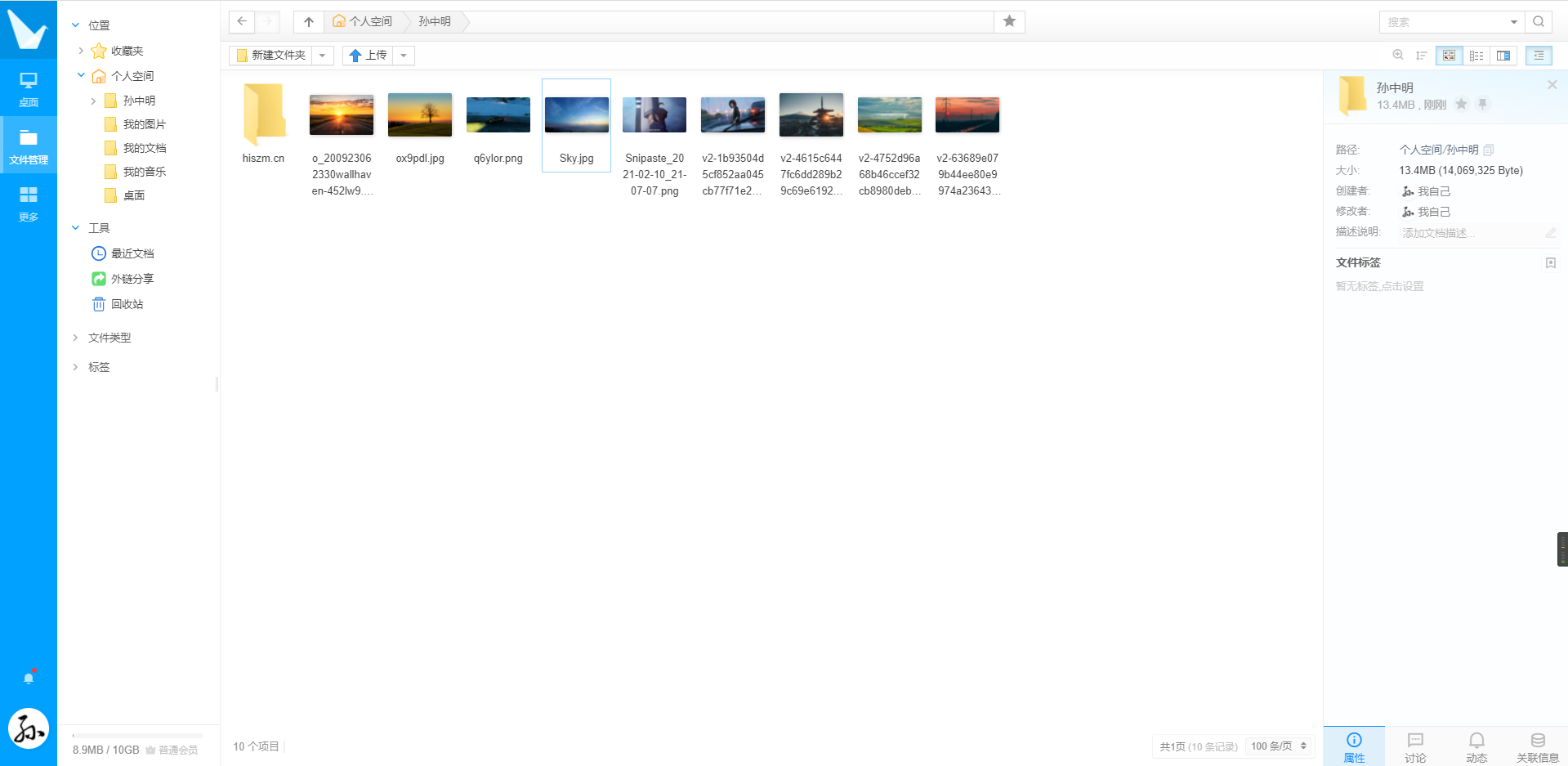Select the q6ylor.png thumbnail

[498, 125]
